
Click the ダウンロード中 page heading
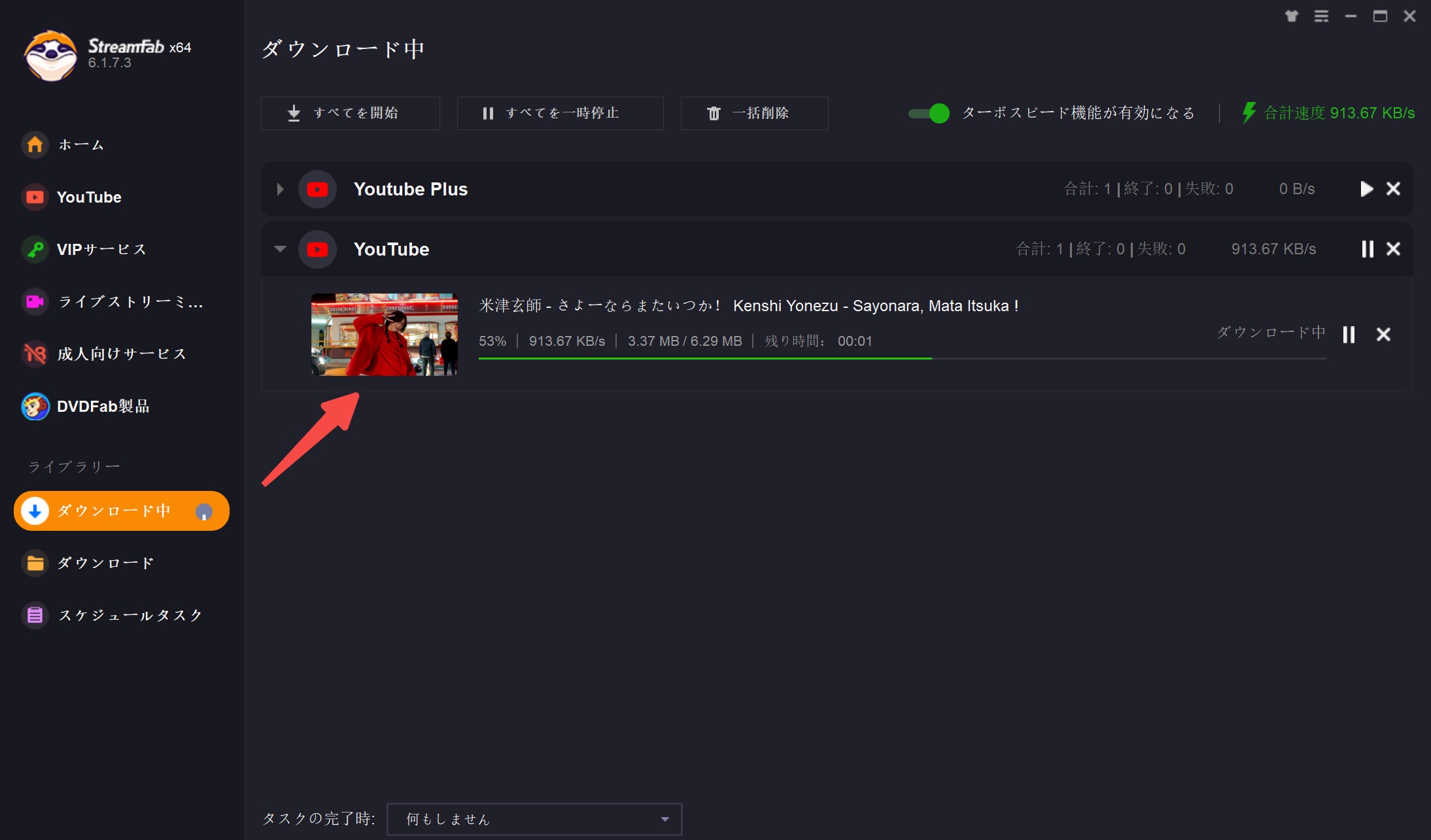point(343,49)
